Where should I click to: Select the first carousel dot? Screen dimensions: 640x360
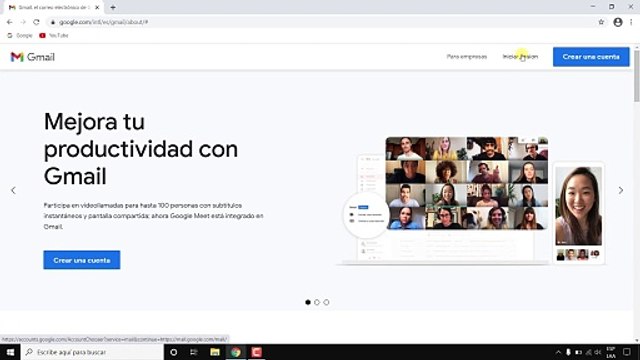point(308,302)
